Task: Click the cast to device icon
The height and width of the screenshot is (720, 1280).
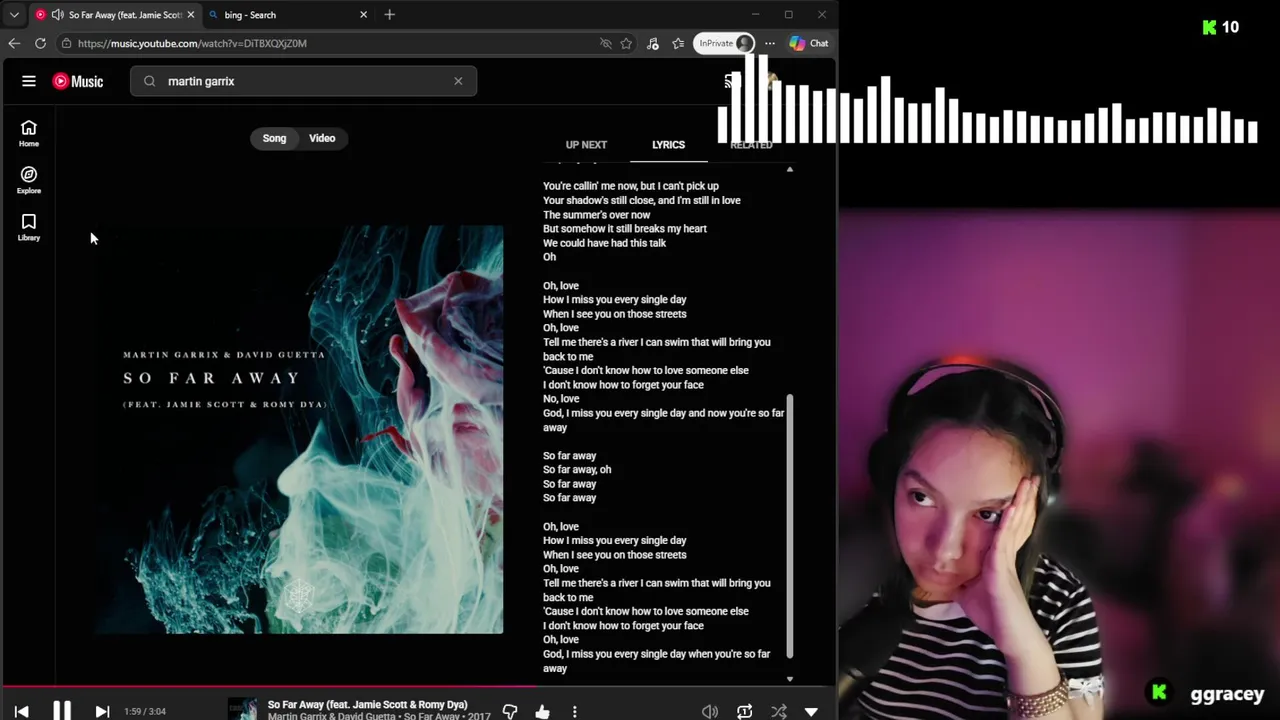Action: (x=731, y=82)
